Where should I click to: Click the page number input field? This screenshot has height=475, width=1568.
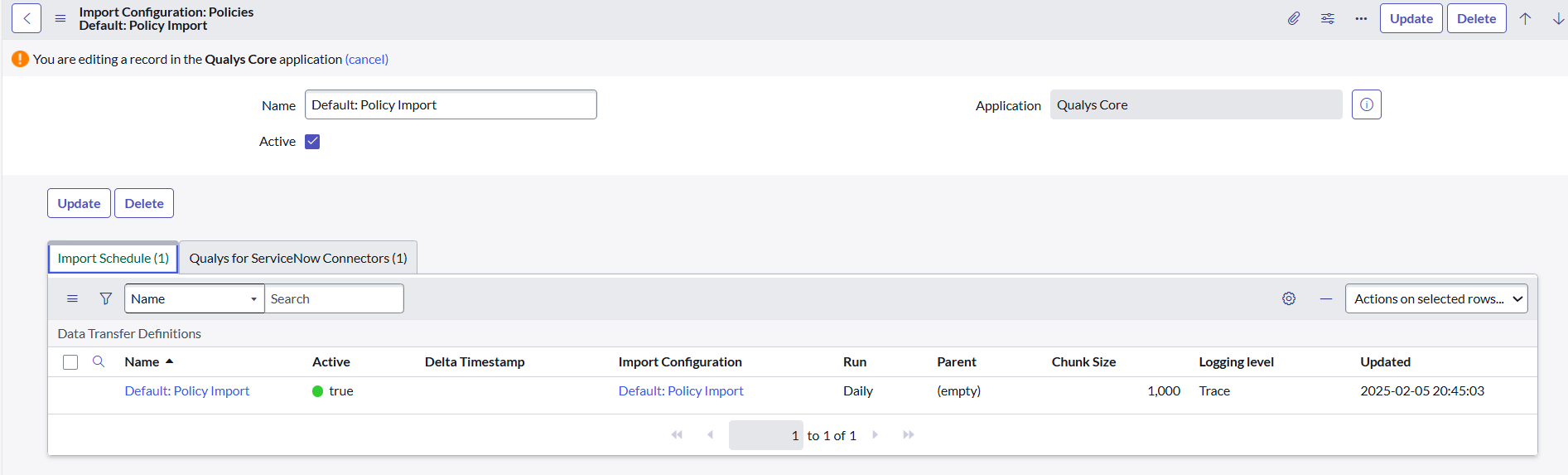tap(766, 435)
